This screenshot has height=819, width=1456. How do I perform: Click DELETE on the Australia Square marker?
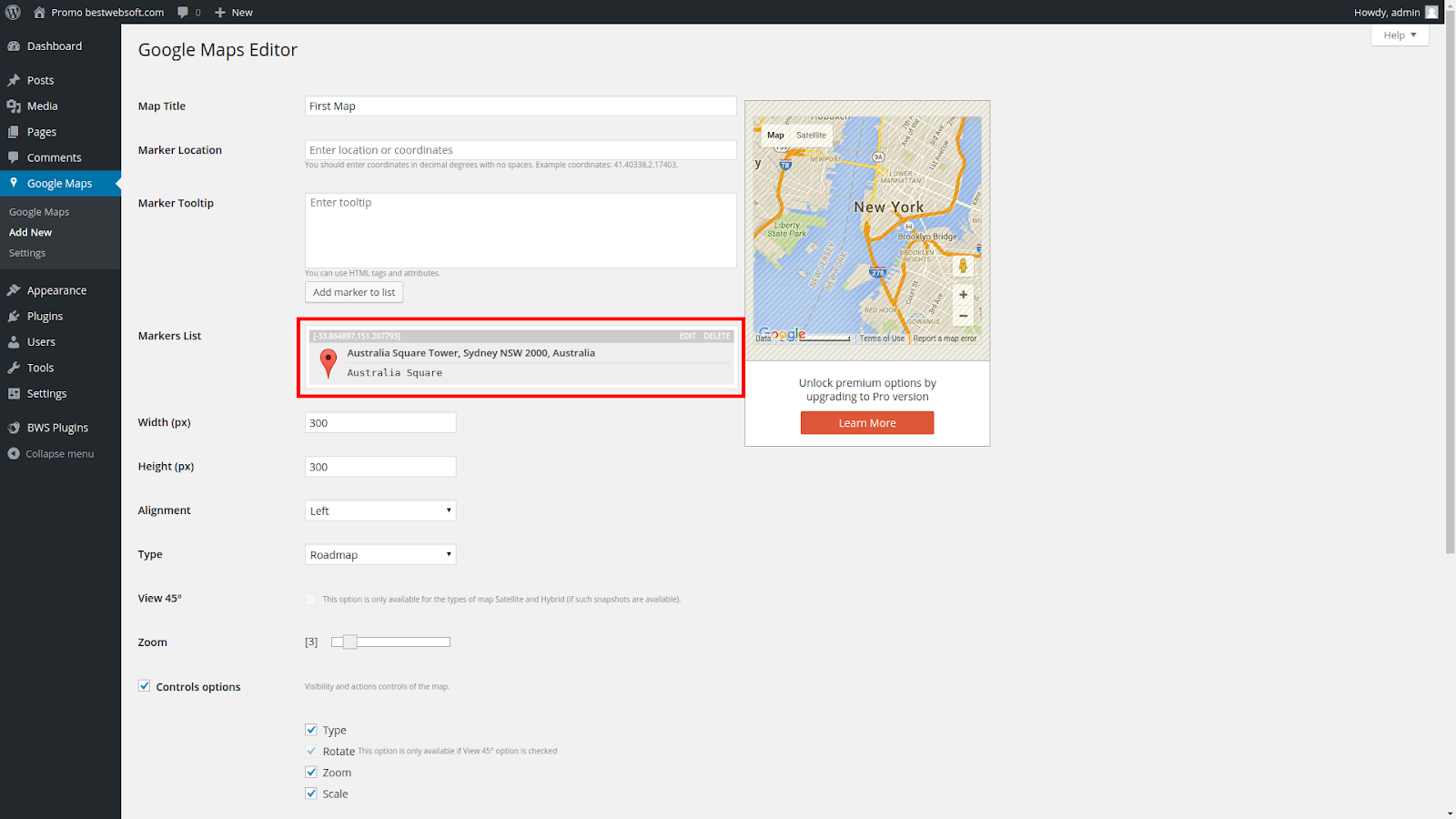[716, 336]
